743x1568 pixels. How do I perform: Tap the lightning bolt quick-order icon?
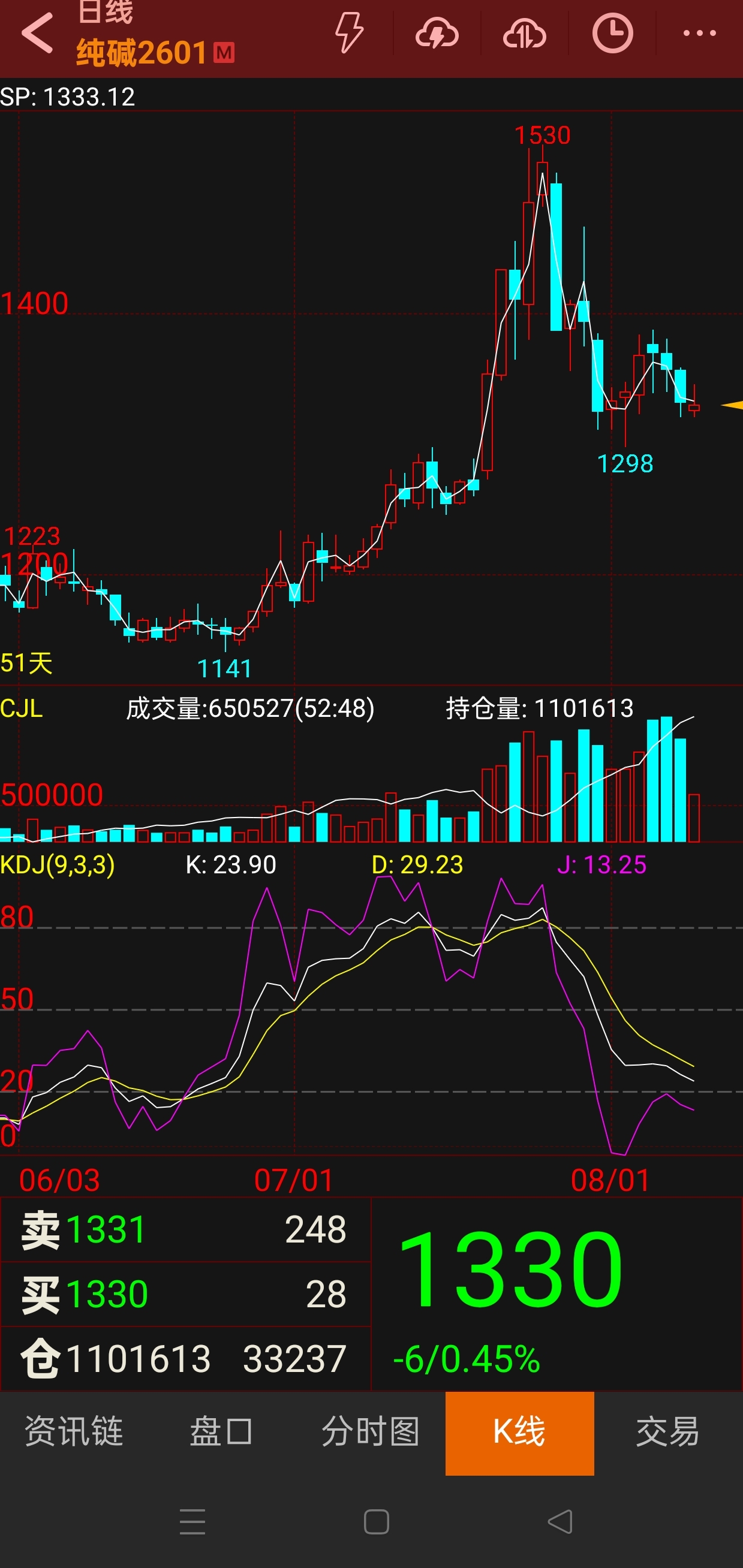(350, 33)
